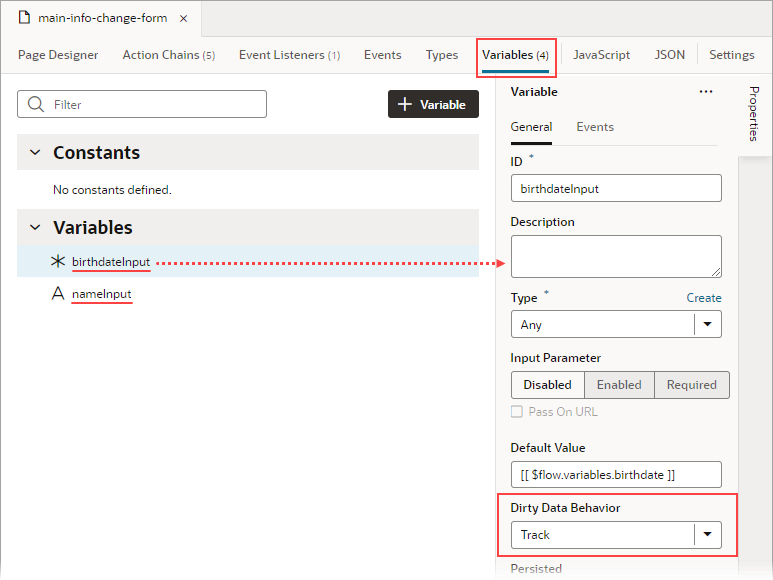Screen dimensions: 773x580
Task: Switch to Events tab in Variable panel
Action: point(595,127)
